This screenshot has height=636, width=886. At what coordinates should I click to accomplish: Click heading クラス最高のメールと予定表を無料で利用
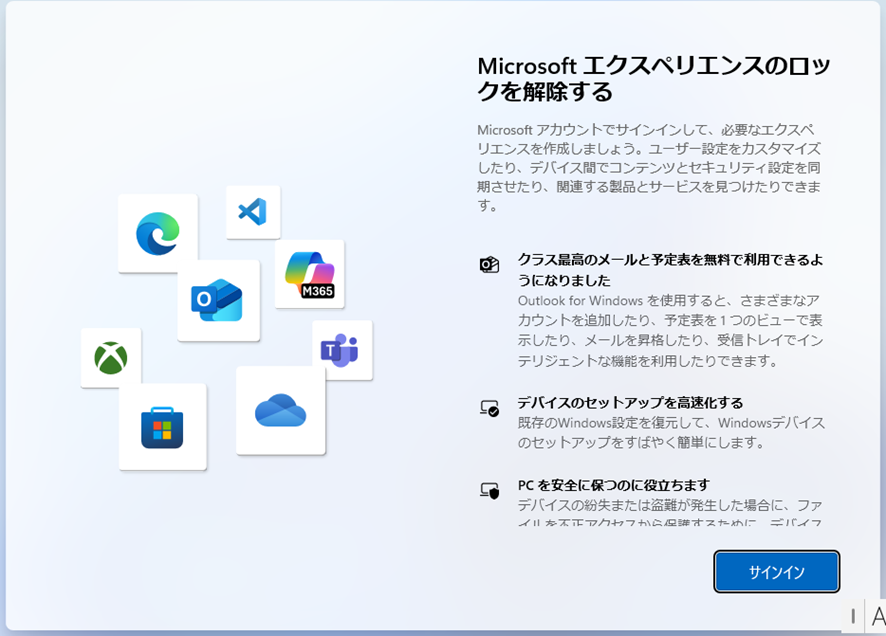[670, 270]
